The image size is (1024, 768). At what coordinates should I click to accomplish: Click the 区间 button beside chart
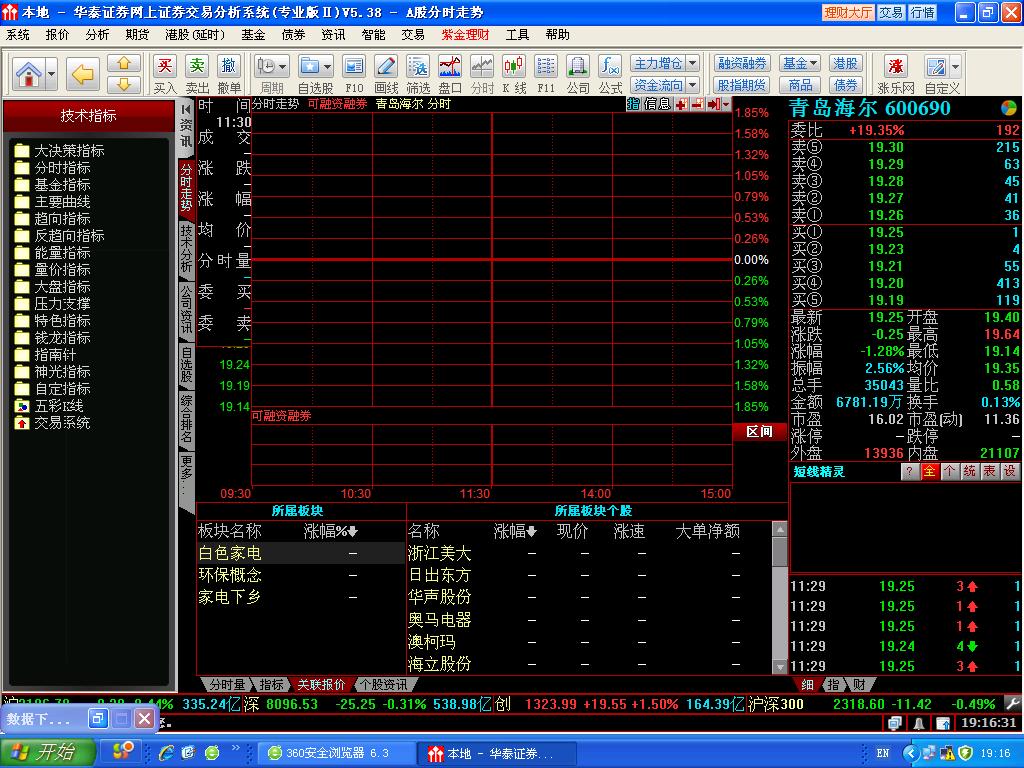[760, 432]
